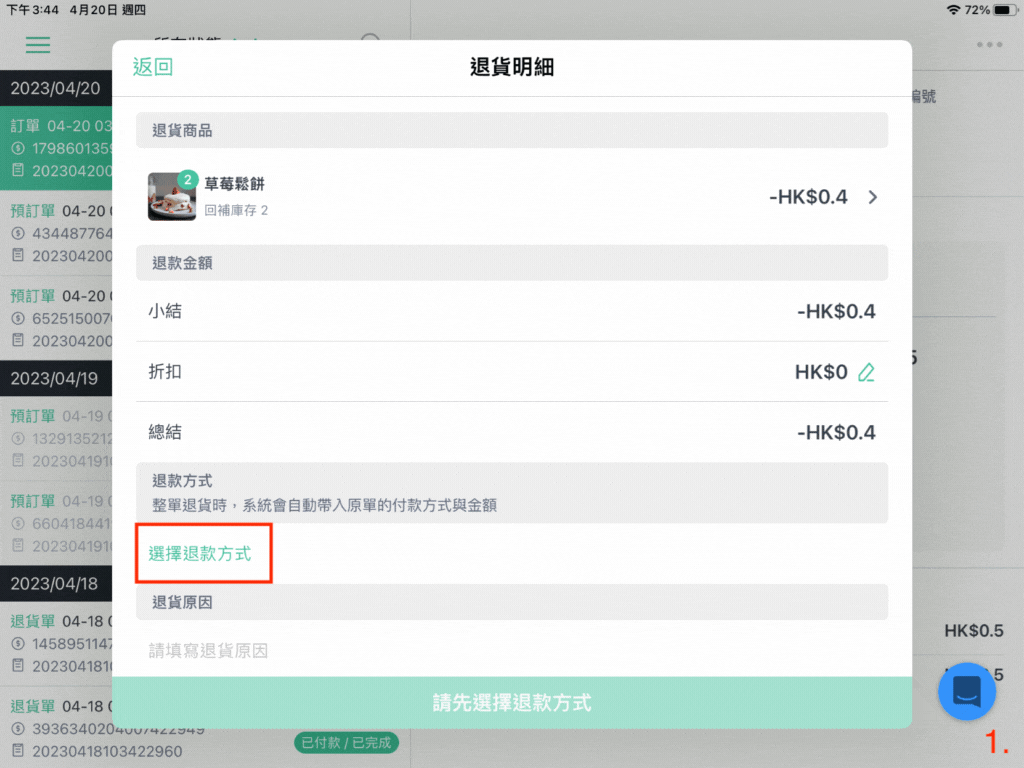Image resolution: width=1024 pixels, height=768 pixels.
Task: Tap the 小結 -HK$0.4 amount
Action: point(836,312)
